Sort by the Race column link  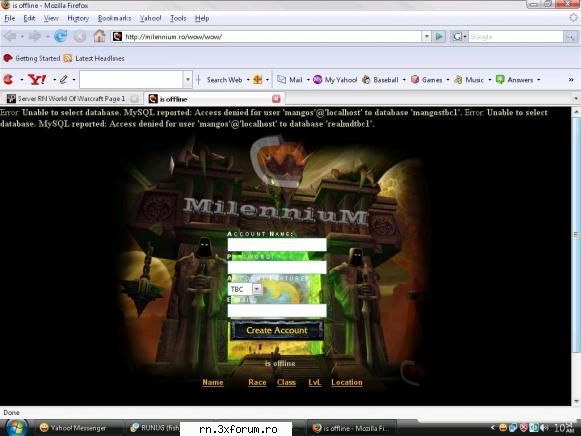257,382
